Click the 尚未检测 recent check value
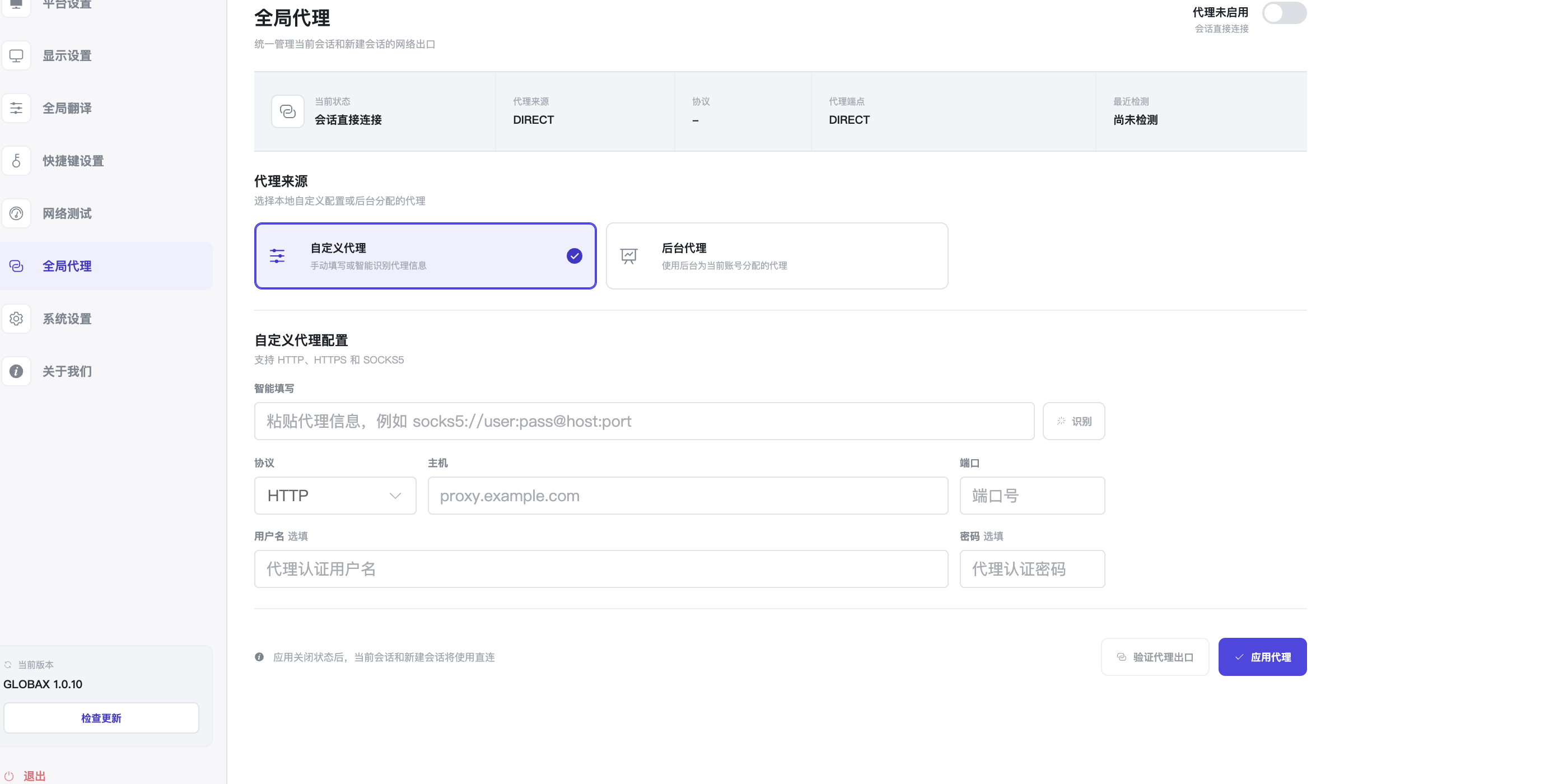The image size is (1568, 784). click(x=1135, y=120)
